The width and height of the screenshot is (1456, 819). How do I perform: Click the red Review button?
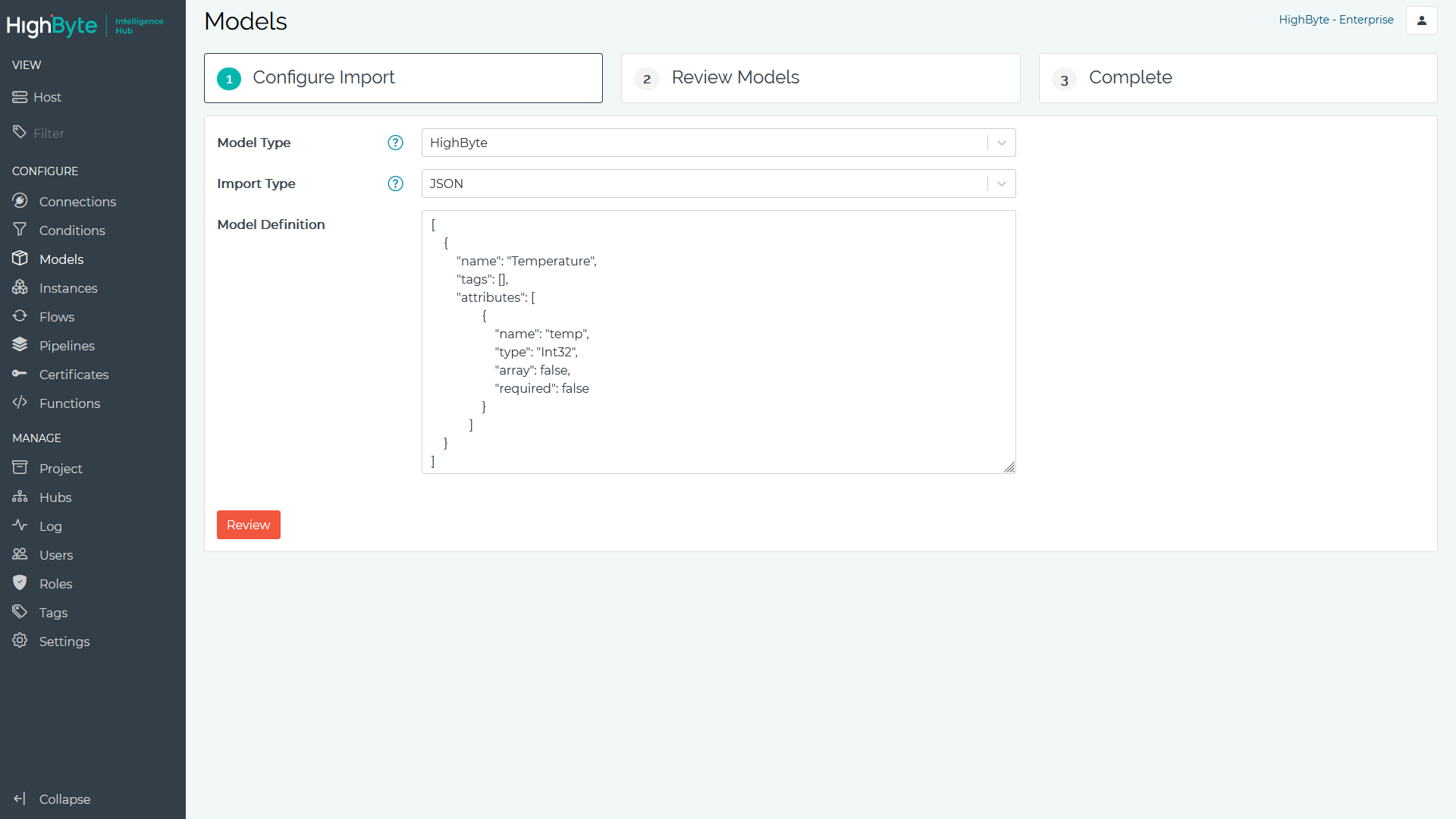[249, 525]
